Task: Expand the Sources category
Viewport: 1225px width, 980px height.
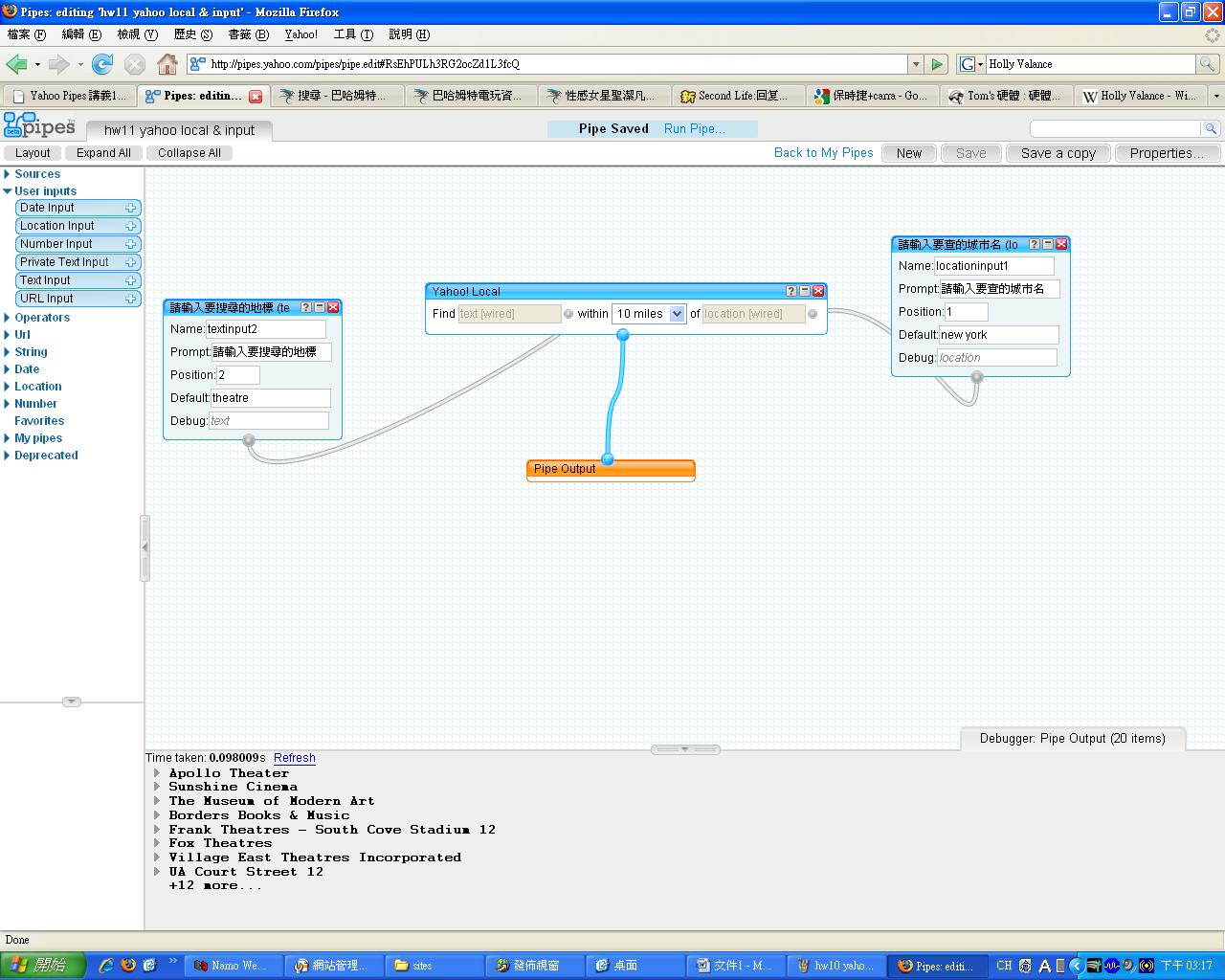Action: (8, 174)
